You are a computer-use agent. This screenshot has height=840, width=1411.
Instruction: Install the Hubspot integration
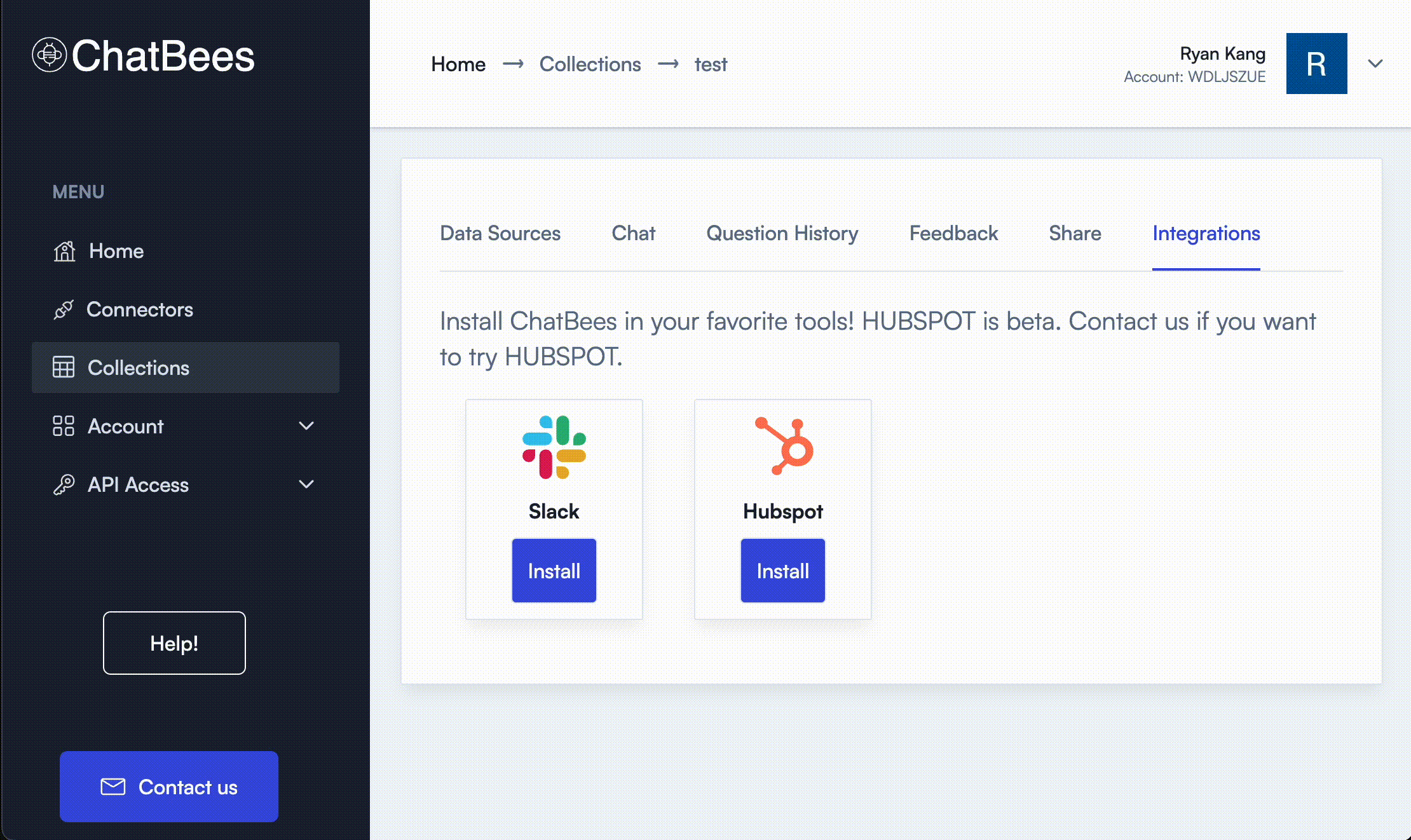click(782, 571)
